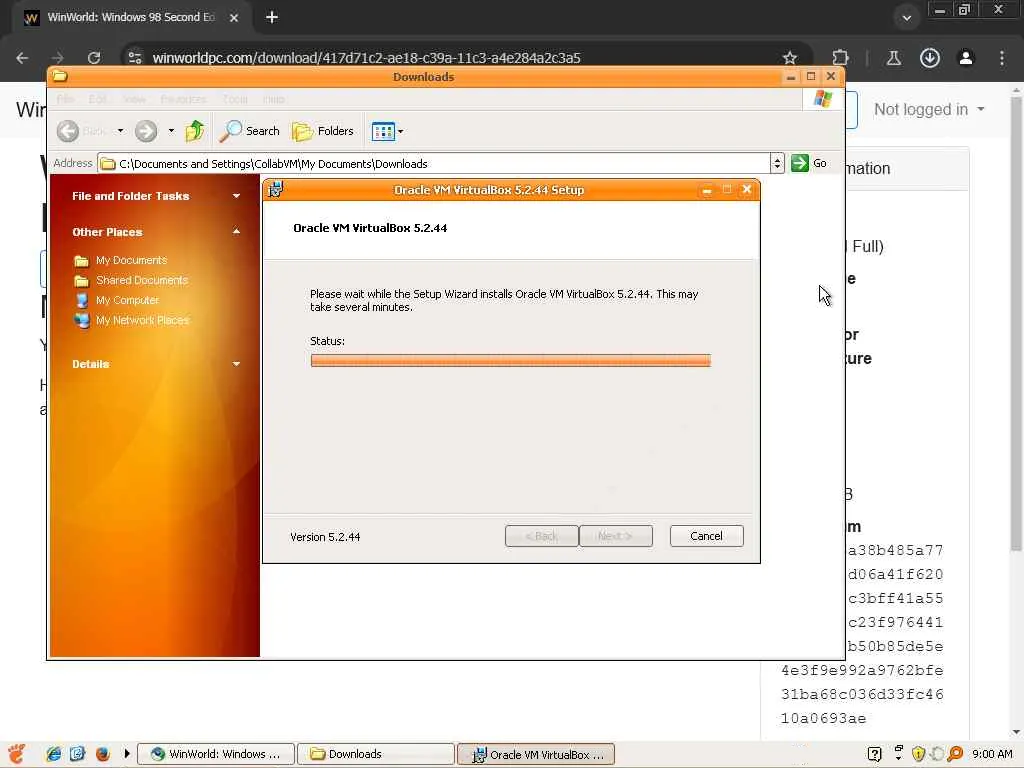Click the My Network Places icon

point(82,321)
